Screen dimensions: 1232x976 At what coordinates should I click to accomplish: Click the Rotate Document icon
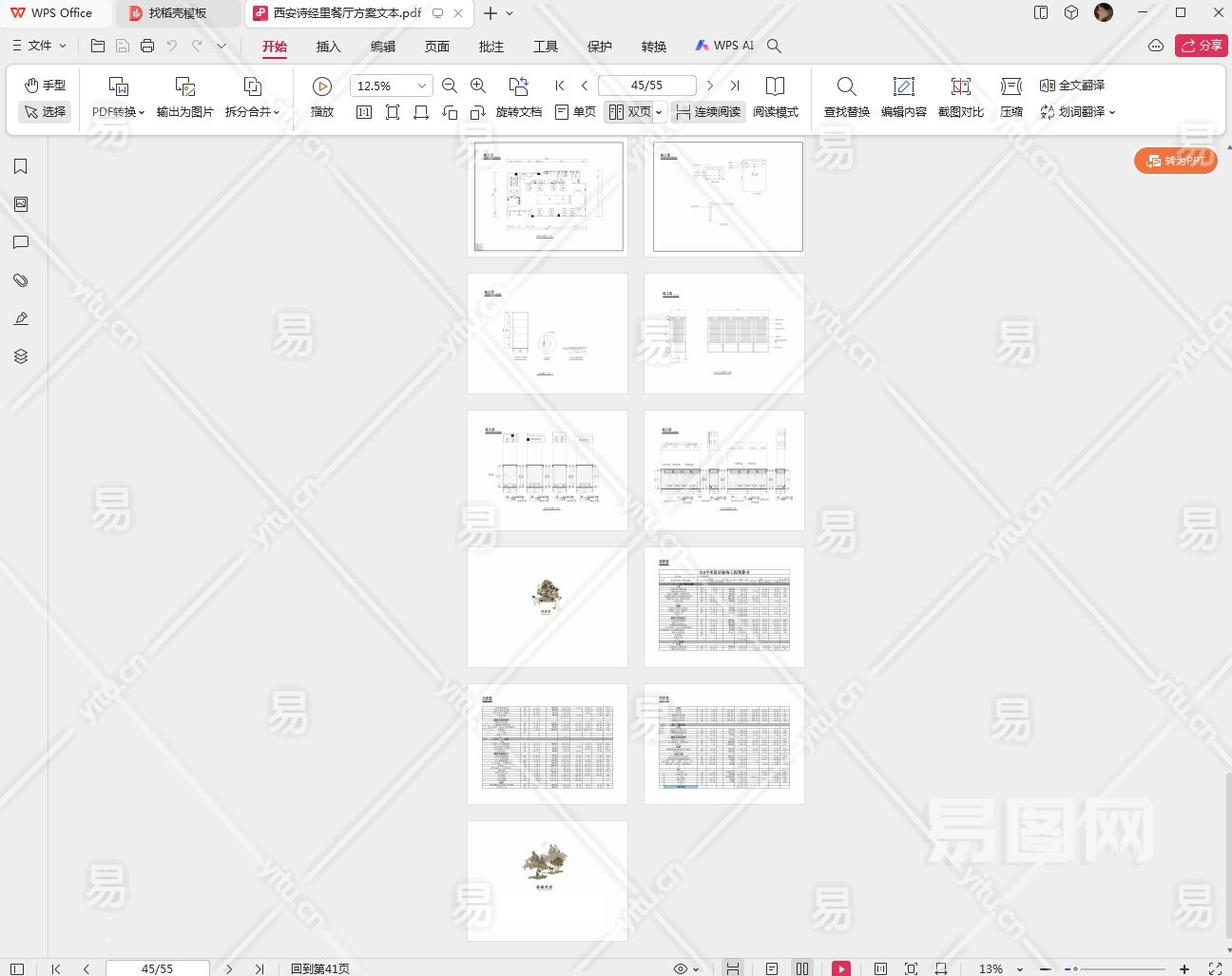click(518, 98)
